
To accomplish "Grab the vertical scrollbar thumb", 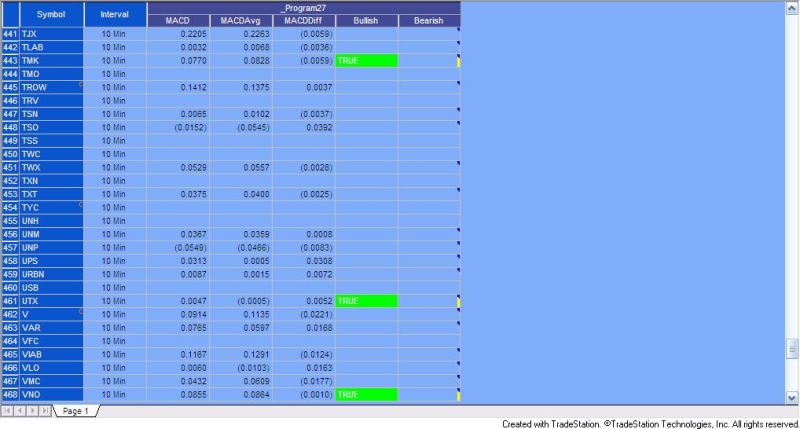I will [x=791, y=349].
